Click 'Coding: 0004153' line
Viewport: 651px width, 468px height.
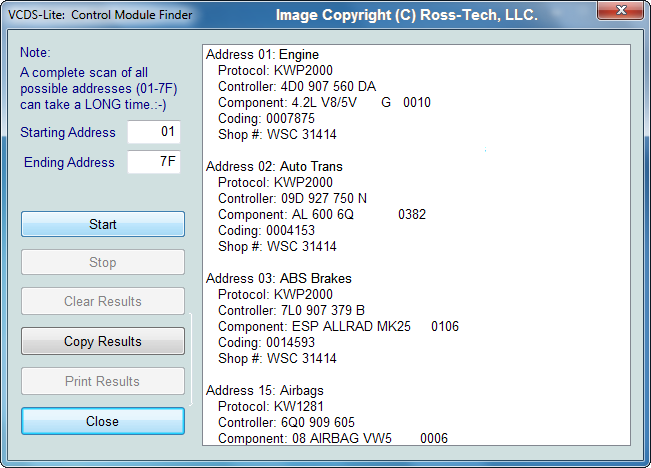click(266, 230)
